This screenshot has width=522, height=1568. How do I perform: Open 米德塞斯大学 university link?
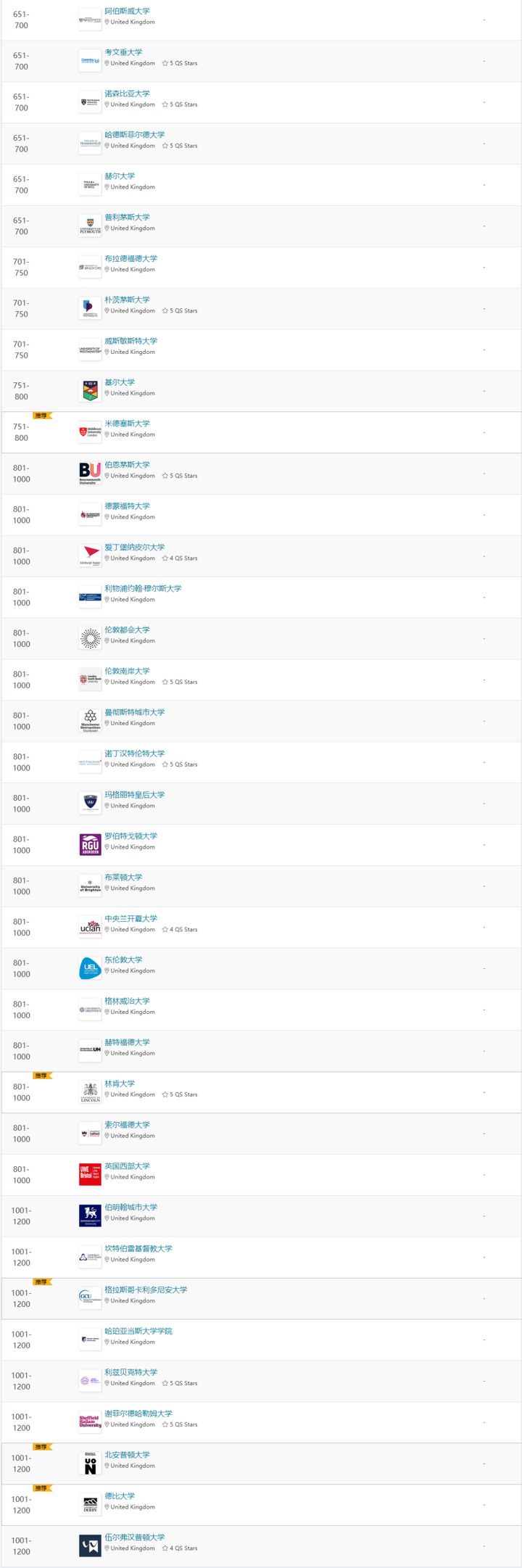coord(127,424)
